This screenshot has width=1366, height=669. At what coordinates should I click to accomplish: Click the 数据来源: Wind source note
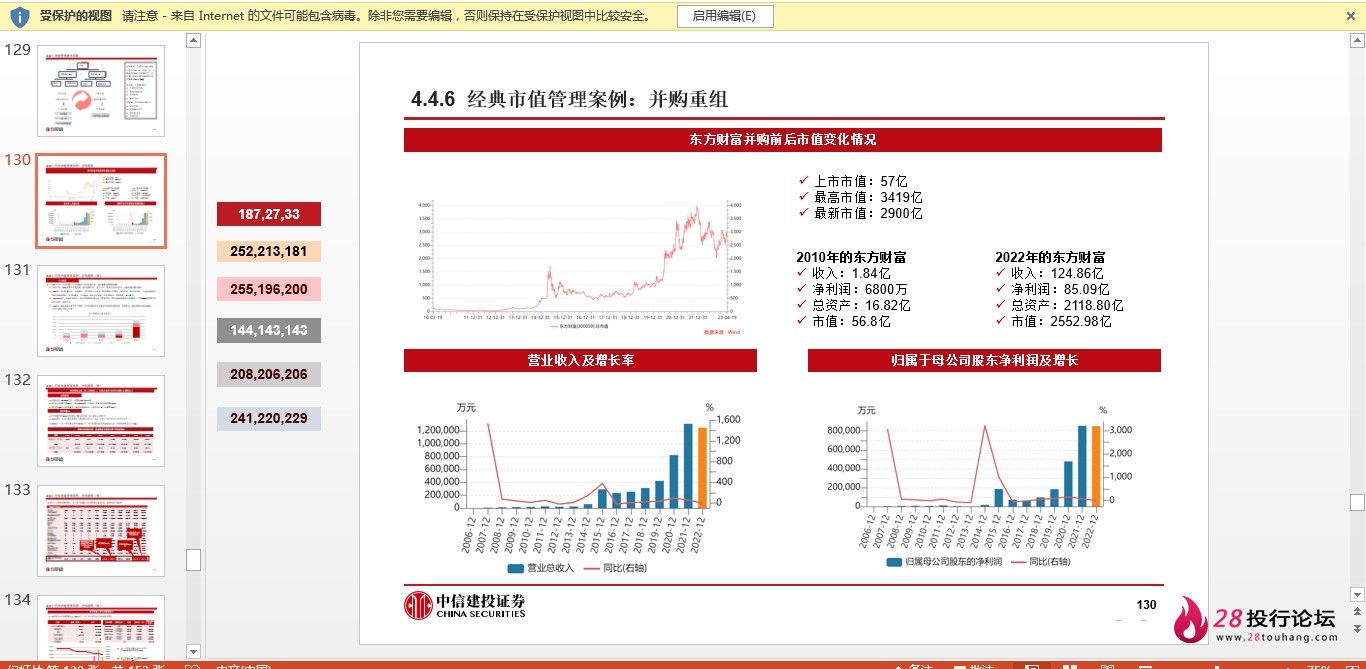click(721, 332)
